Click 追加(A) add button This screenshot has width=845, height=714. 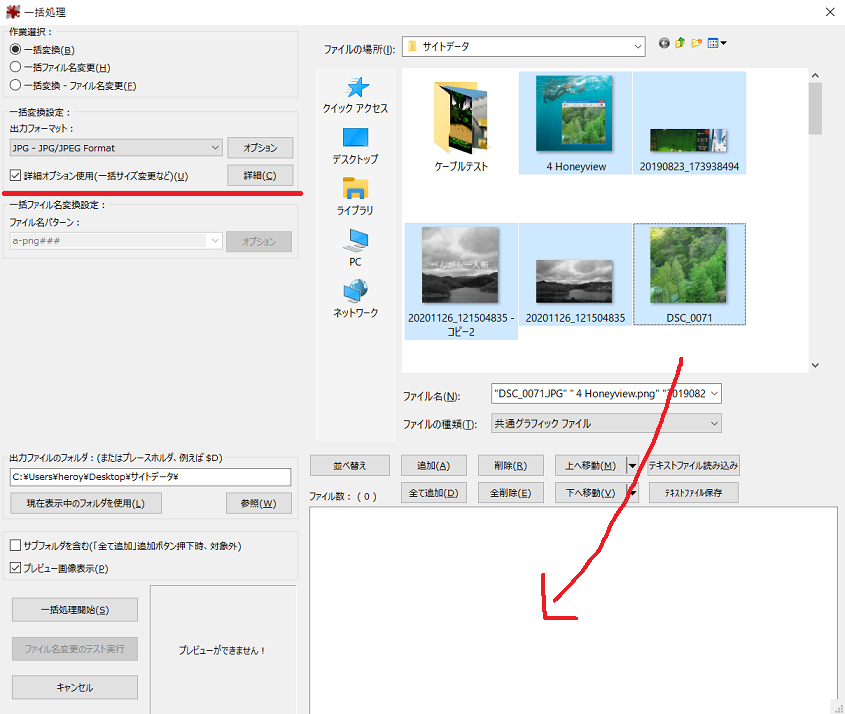tap(434, 466)
